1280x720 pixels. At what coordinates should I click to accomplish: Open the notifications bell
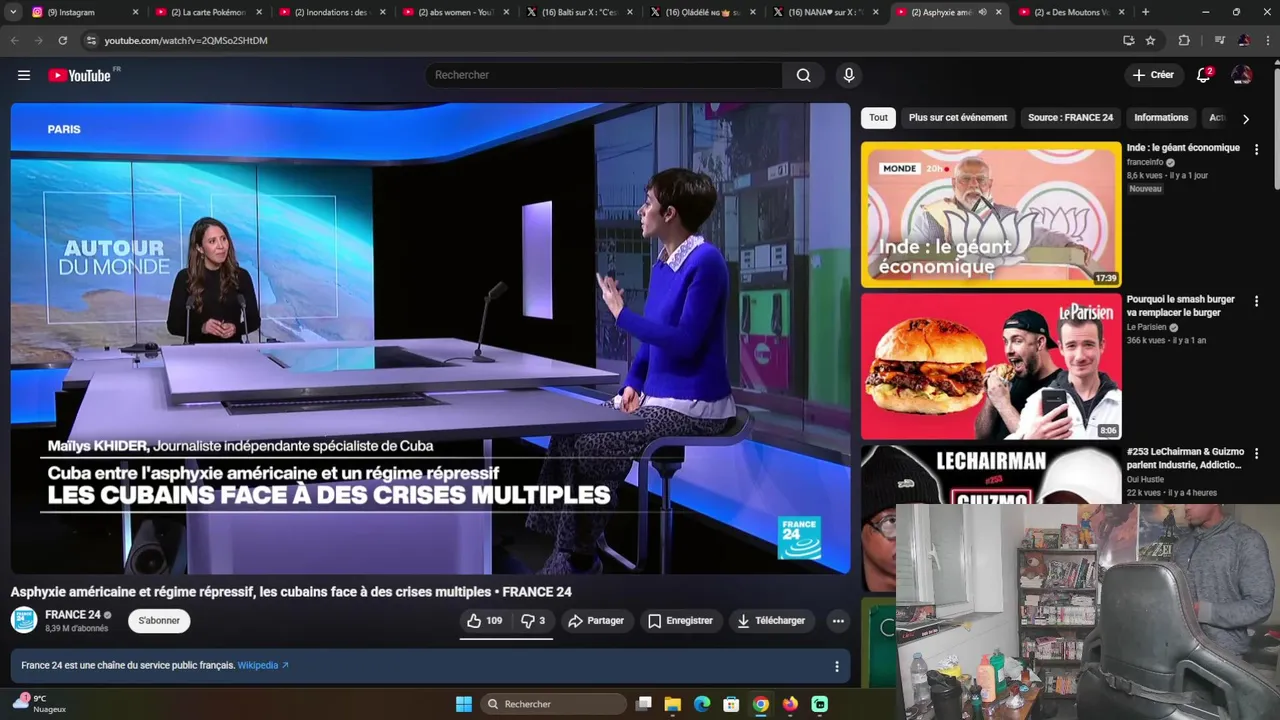1204,75
